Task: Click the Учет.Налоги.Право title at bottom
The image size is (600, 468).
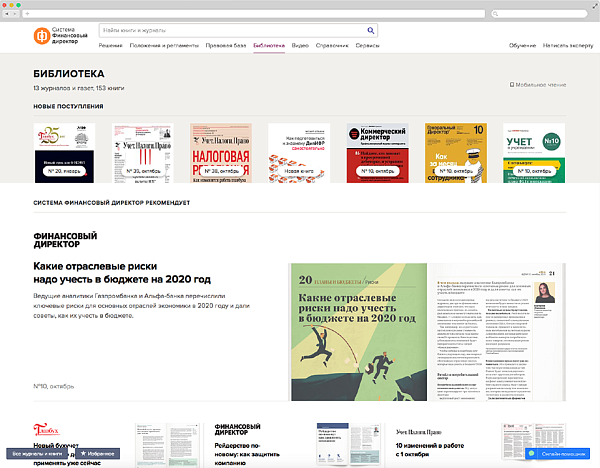Action: pyautogui.click(x=419, y=432)
